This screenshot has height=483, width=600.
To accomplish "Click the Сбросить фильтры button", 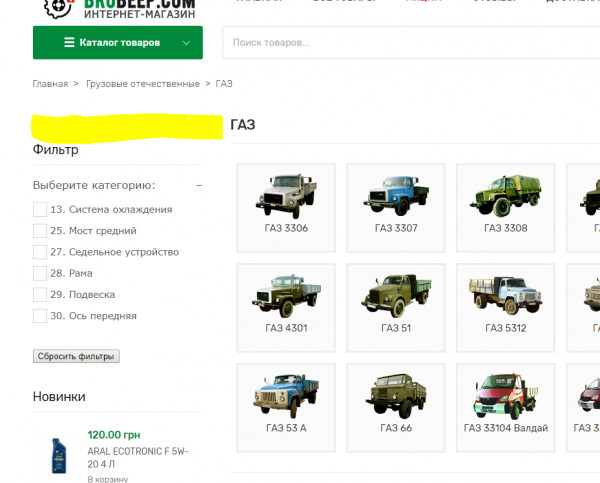I will [76, 356].
